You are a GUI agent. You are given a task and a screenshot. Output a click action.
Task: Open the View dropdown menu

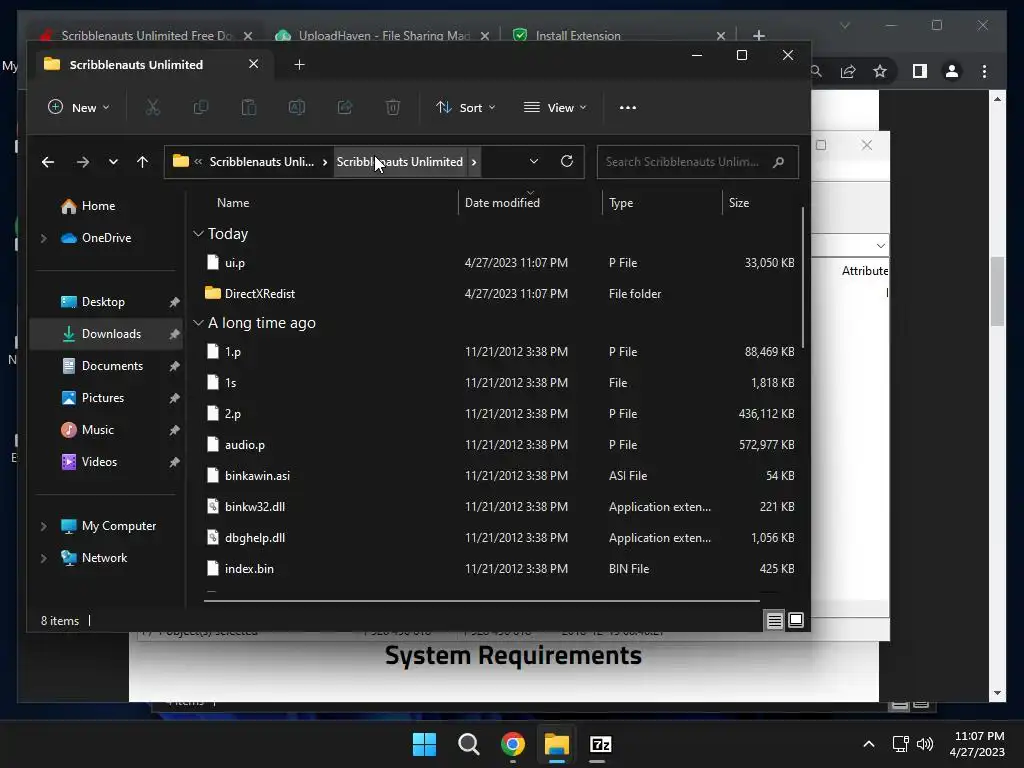[x=555, y=108]
